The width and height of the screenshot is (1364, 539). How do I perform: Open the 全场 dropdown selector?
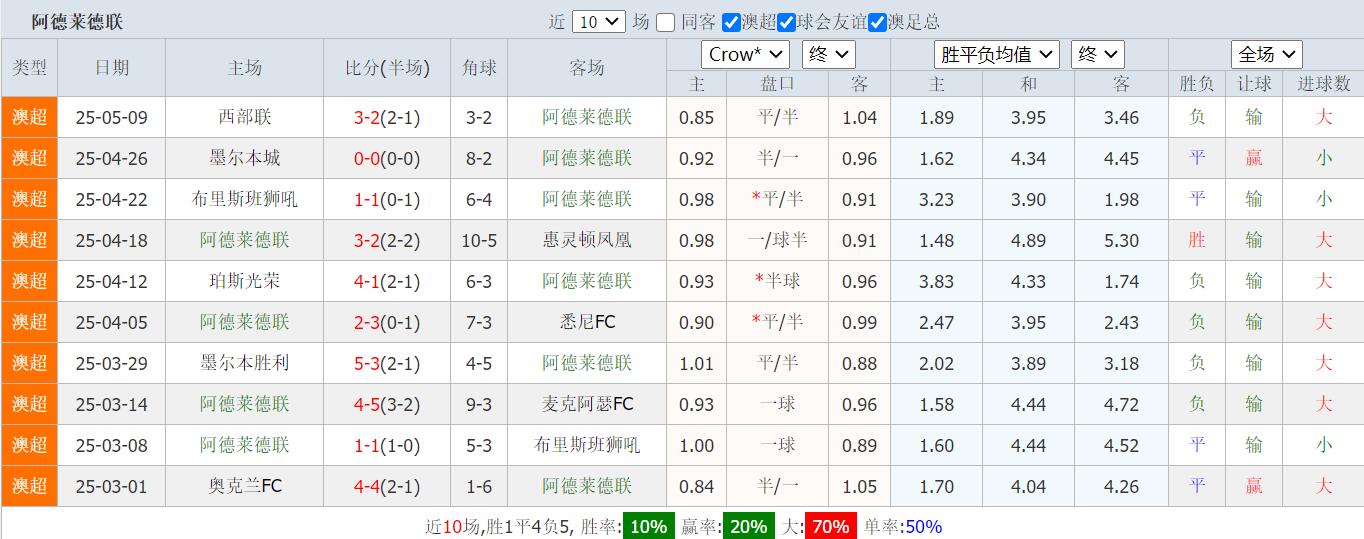point(1266,54)
